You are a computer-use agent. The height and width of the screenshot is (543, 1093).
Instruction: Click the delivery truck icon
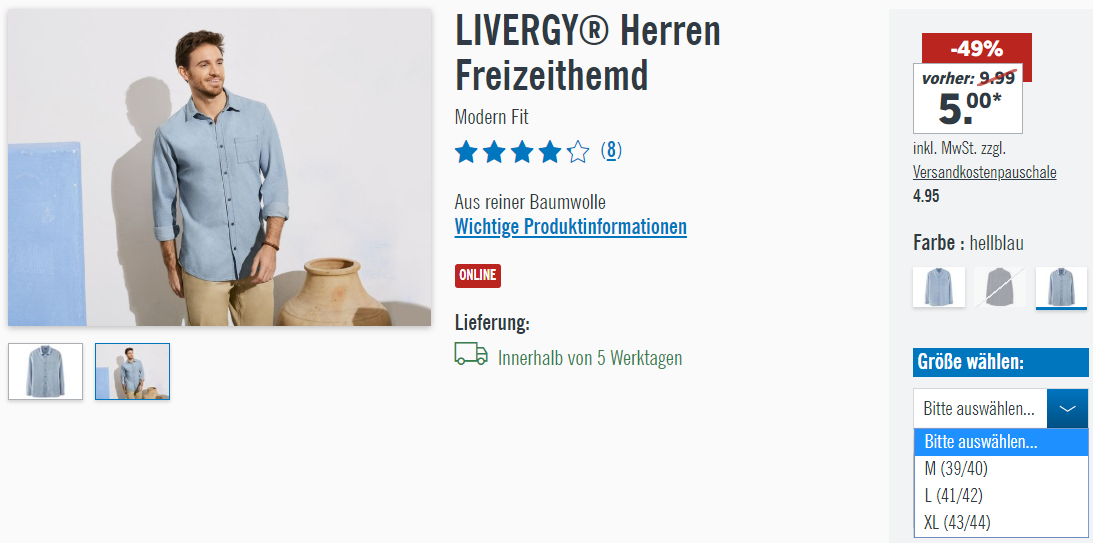click(x=471, y=353)
